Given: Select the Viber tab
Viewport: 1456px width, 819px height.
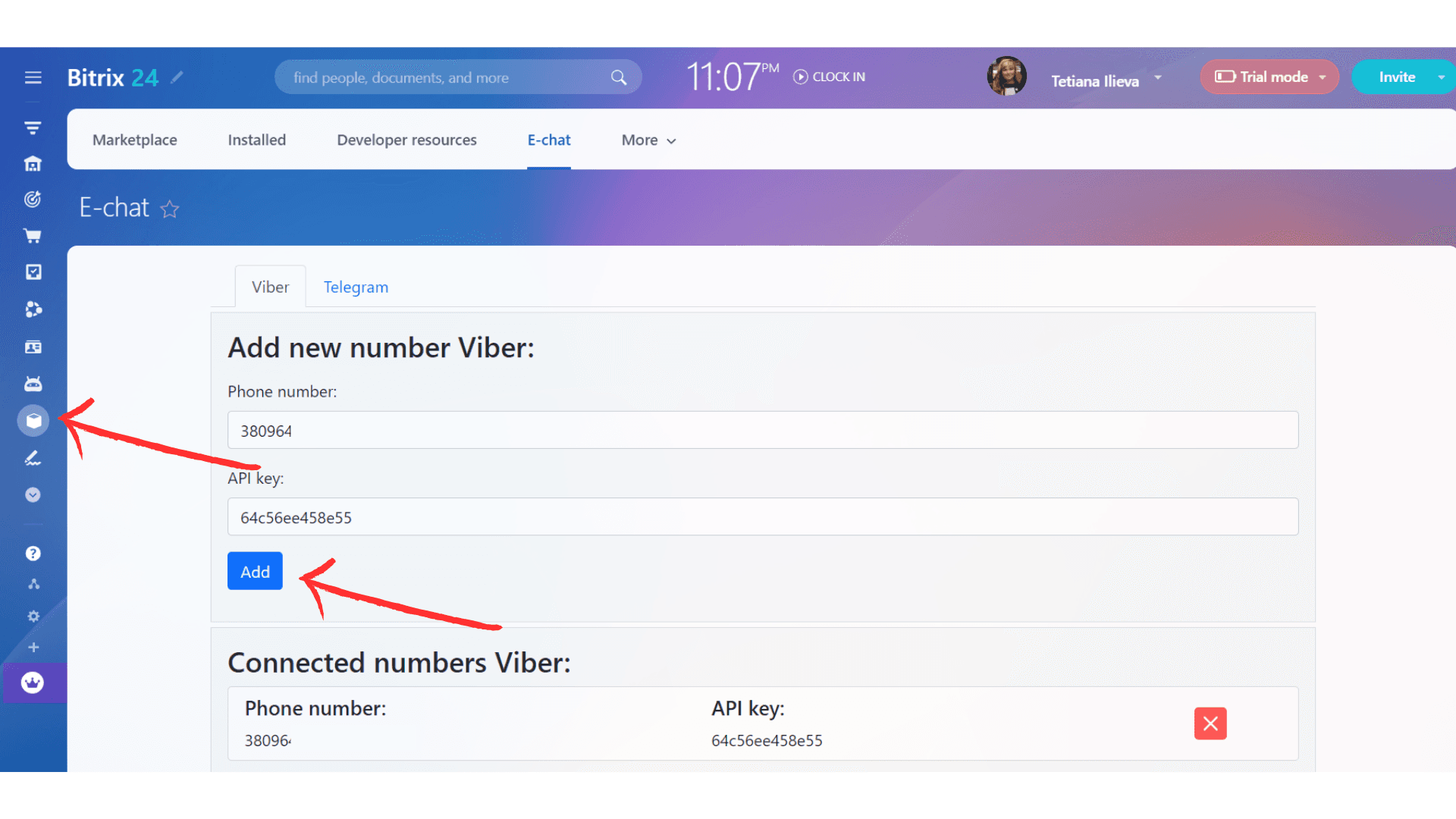Looking at the screenshot, I should pos(271,287).
